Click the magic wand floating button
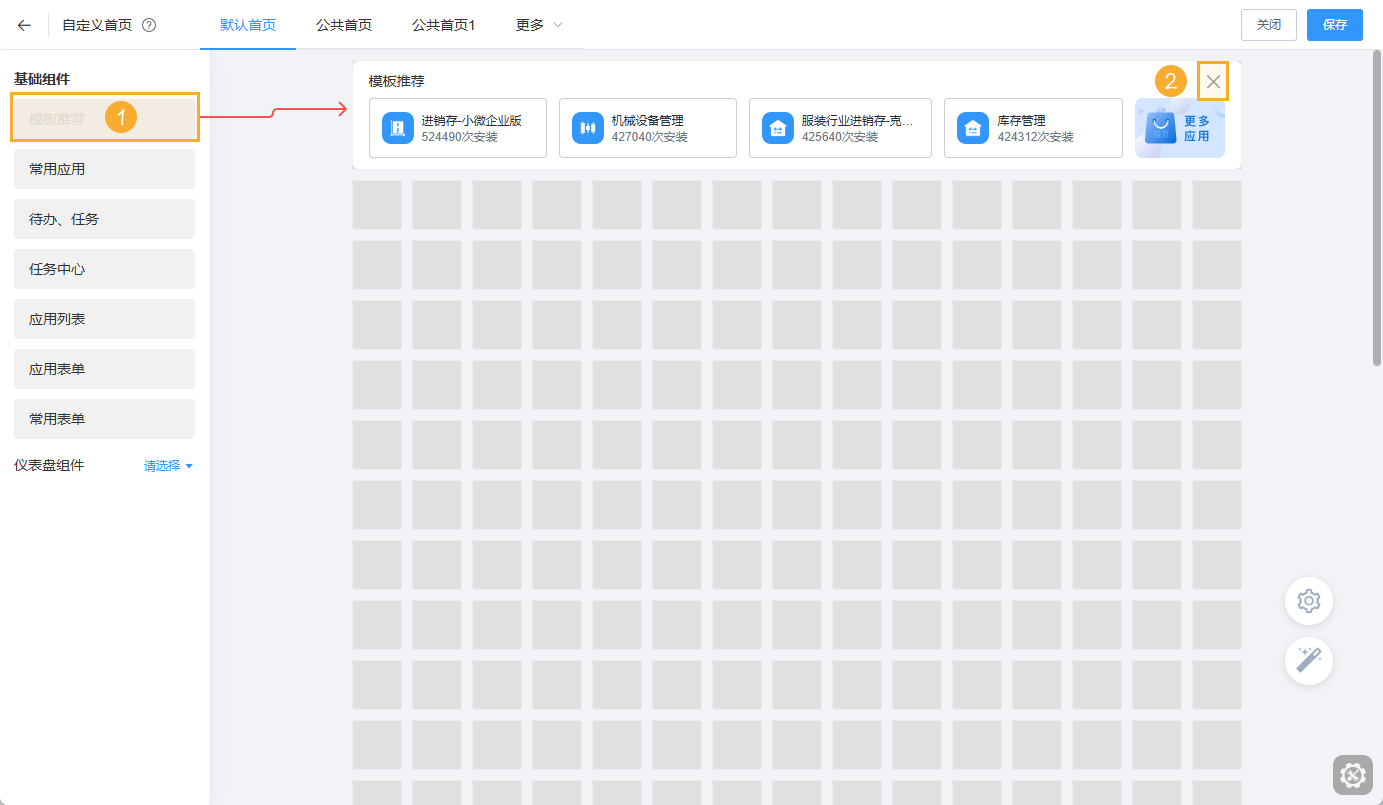 pos(1308,661)
